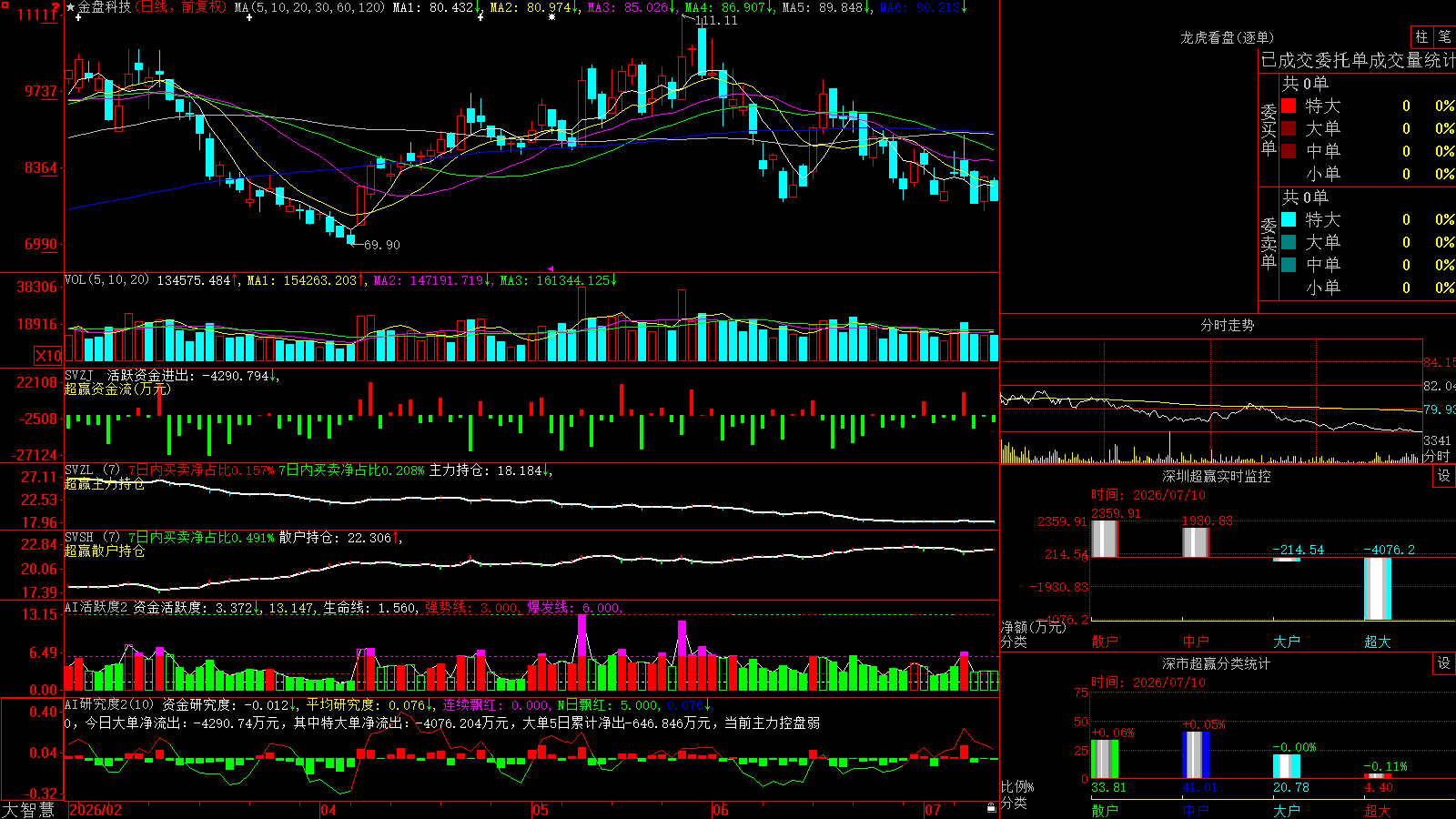Click the SVSH 散户持仓 indicator title
Screen dimensions: 1456x819
click(x=92, y=537)
